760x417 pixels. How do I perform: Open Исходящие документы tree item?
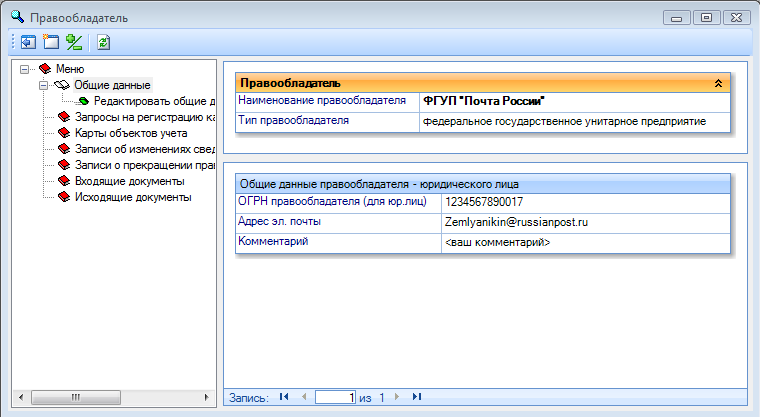pos(133,197)
